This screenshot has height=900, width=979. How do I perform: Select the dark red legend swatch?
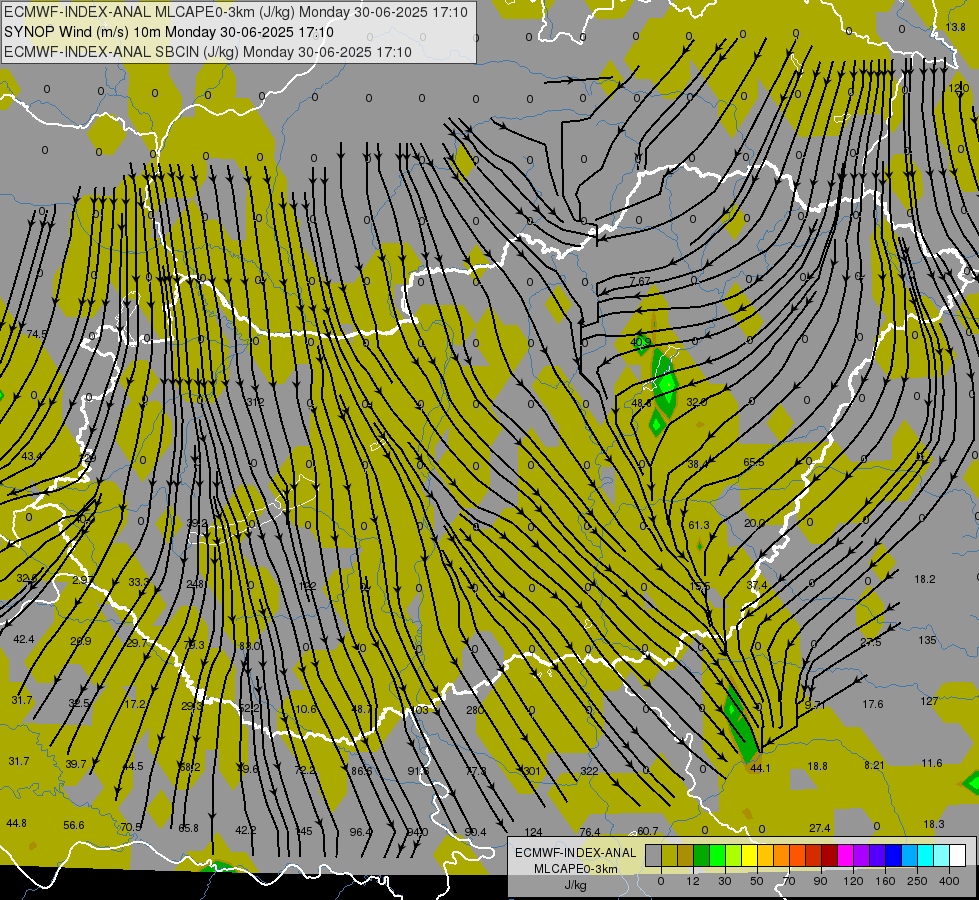pyautogui.click(x=830, y=856)
